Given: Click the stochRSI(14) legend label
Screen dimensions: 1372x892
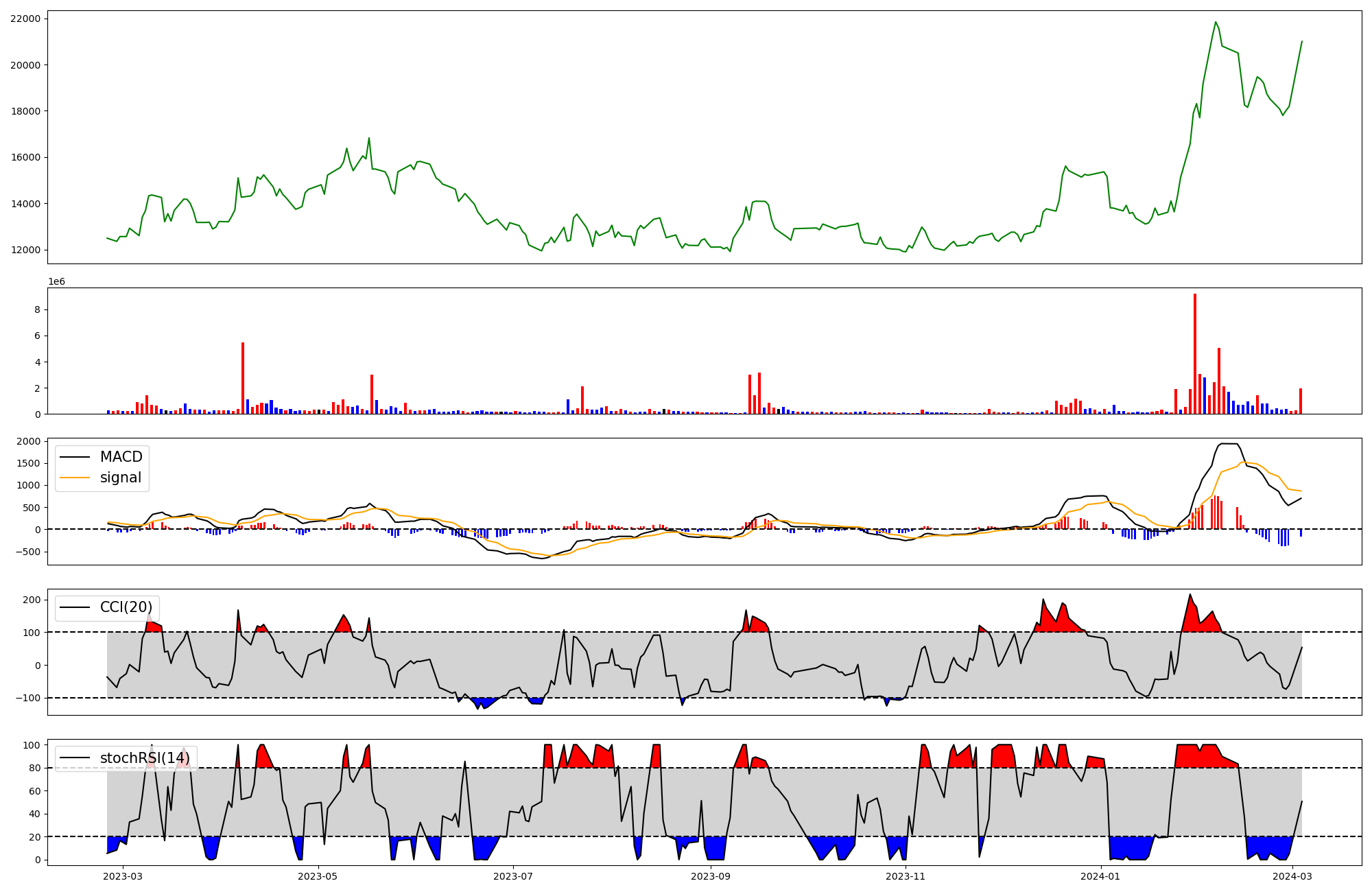Looking at the screenshot, I should 145,758.
